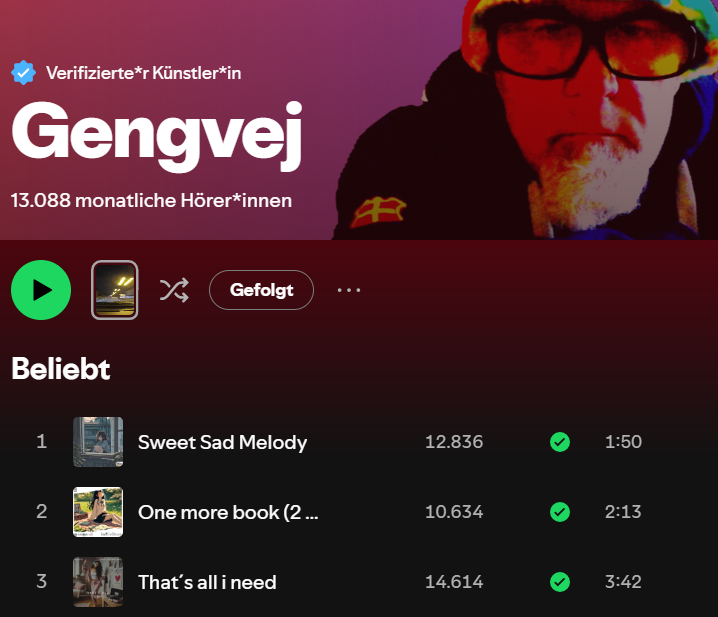Click the Gengvej artist name heading
The width and height of the screenshot is (718, 617).
point(157,136)
